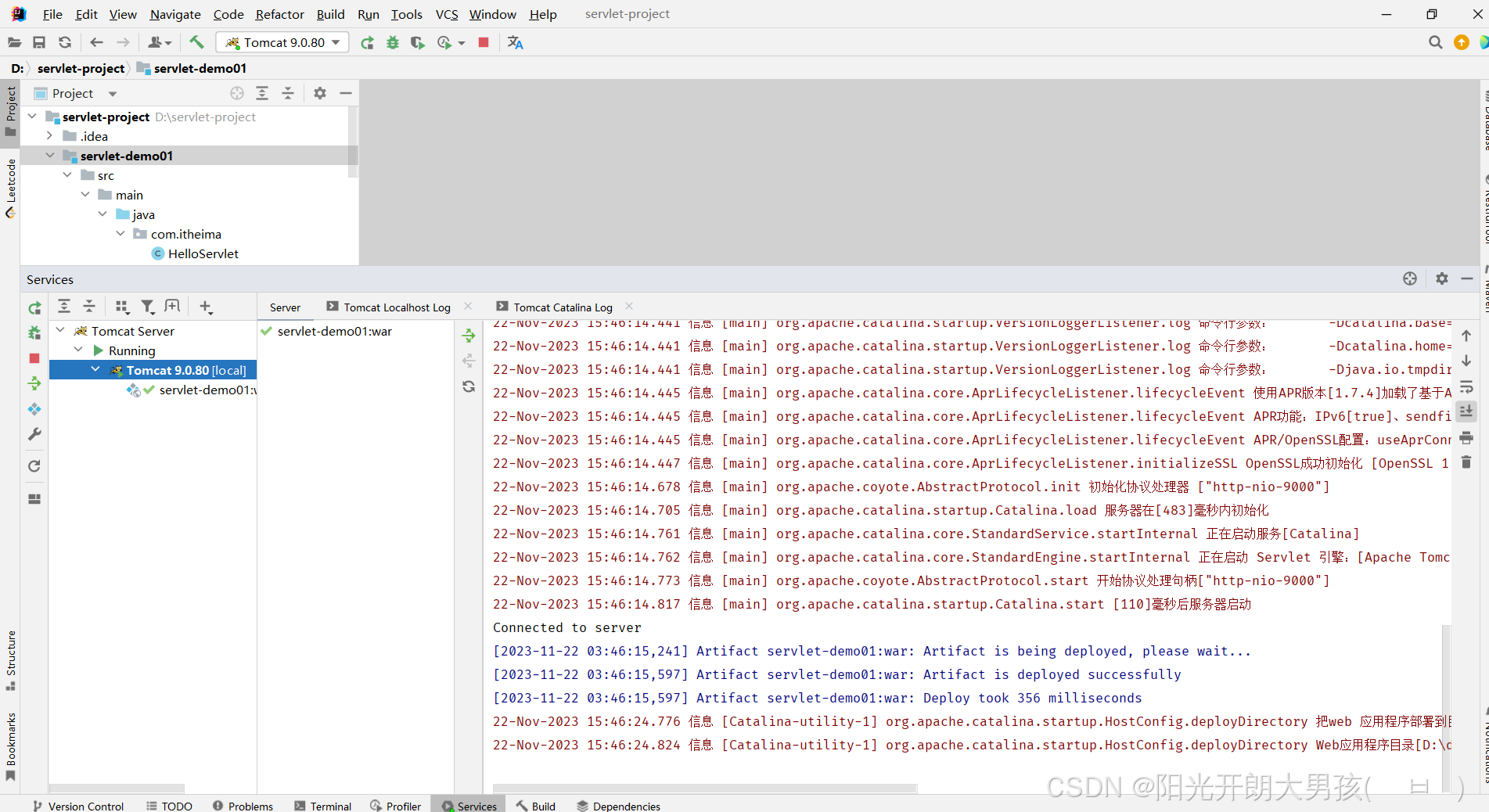This screenshot has width=1489, height=812.
Task: Click the Print console output icon
Action: coord(1466,437)
